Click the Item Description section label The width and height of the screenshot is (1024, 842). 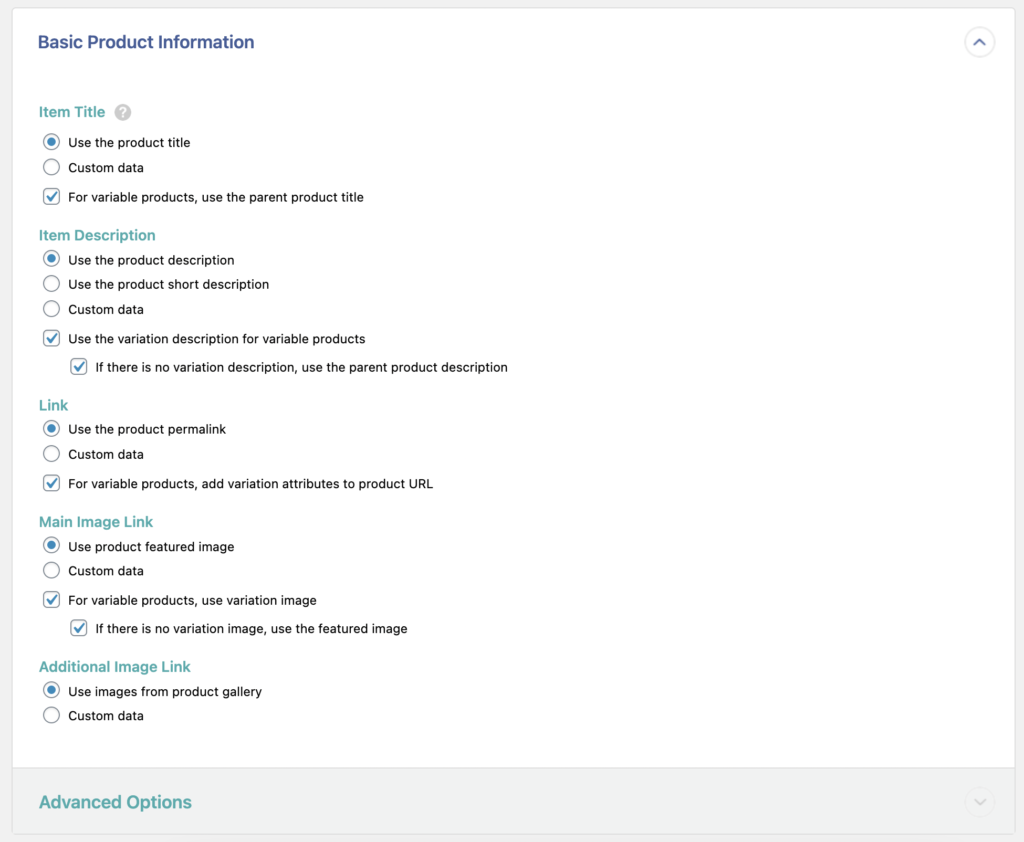tap(97, 235)
